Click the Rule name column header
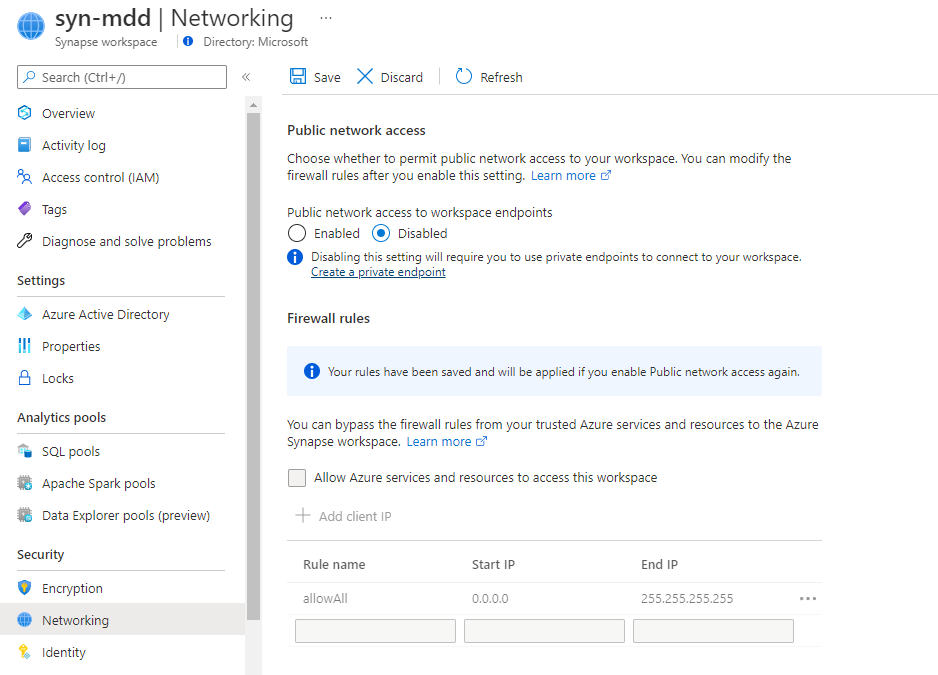The height and width of the screenshot is (675, 938). click(x=334, y=564)
